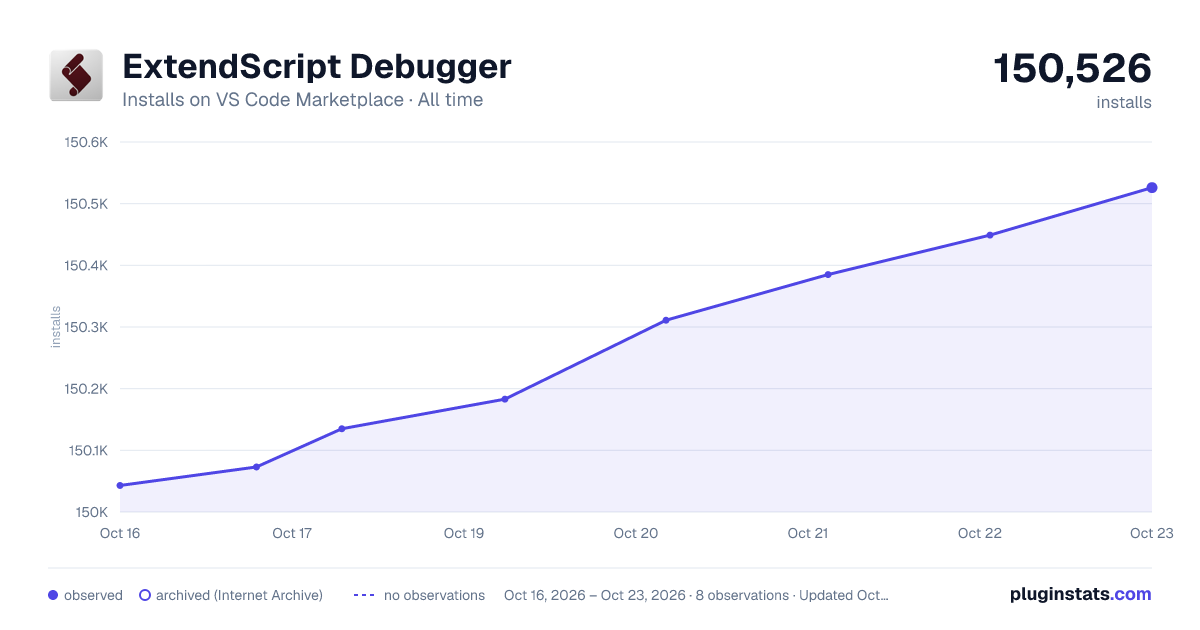Click the Oct 21 x-axis label
This screenshot has width=1200, height=630.
[808, 533]
